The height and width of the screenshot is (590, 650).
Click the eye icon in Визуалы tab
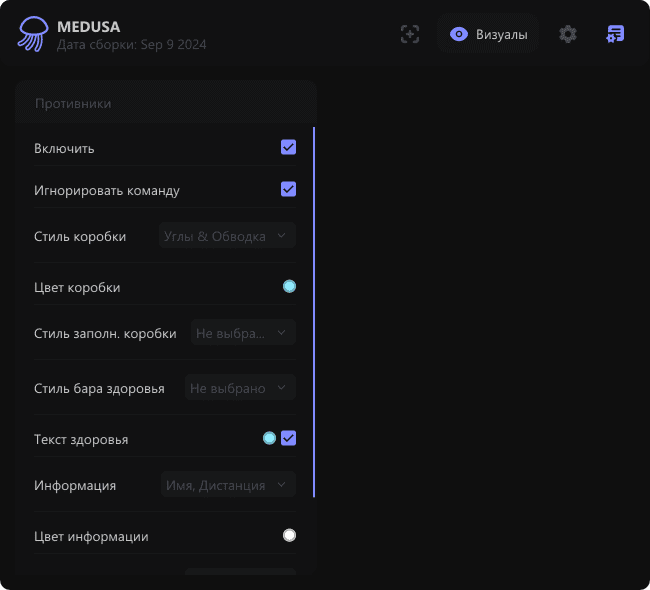point(459,34)
